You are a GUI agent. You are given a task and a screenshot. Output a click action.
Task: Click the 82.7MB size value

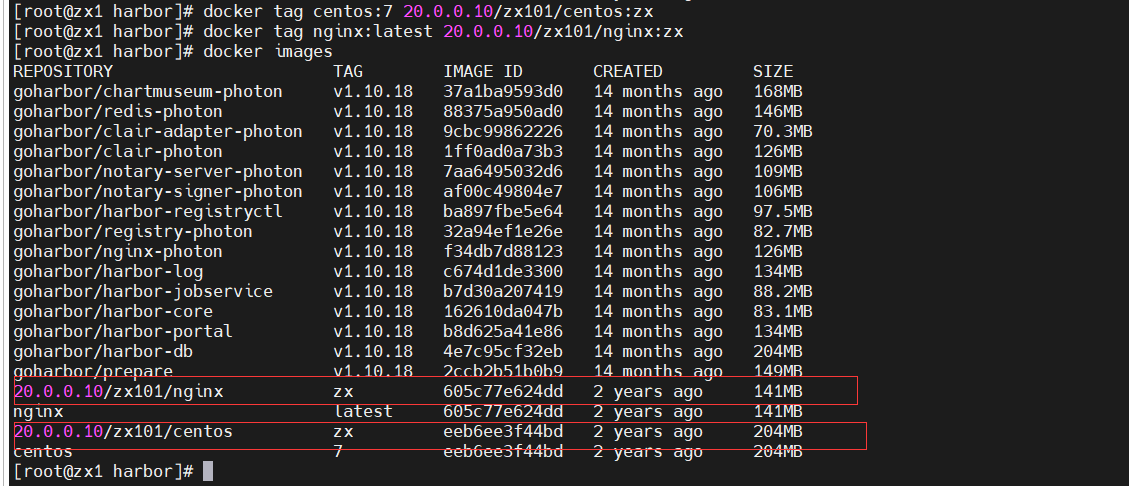point(783,232)
